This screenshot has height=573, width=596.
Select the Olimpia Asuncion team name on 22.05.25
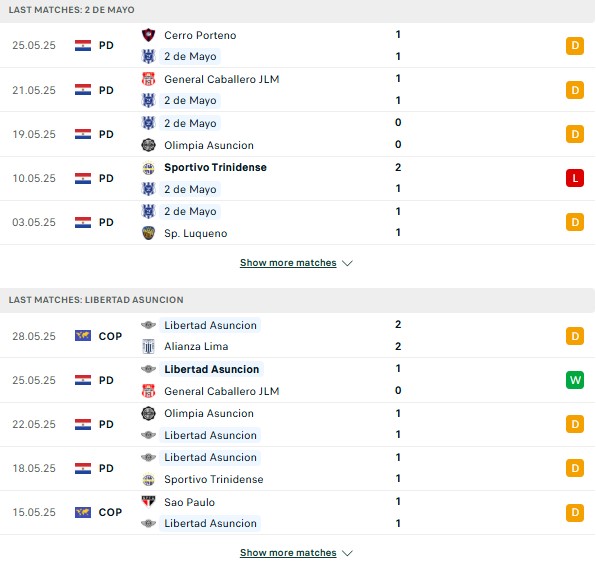(209, 413)
